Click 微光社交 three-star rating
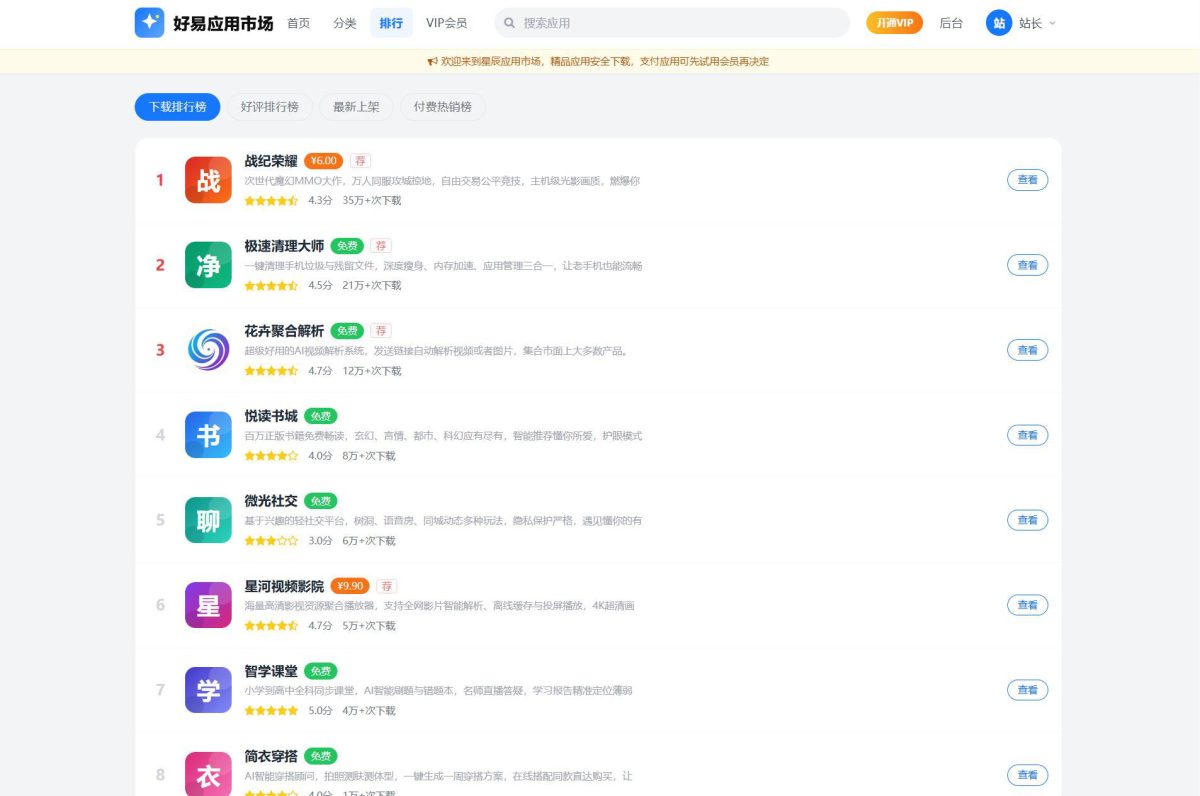The width and height of the screenshot is (1200, 796). pyautogui.click(x=271, y=541)
